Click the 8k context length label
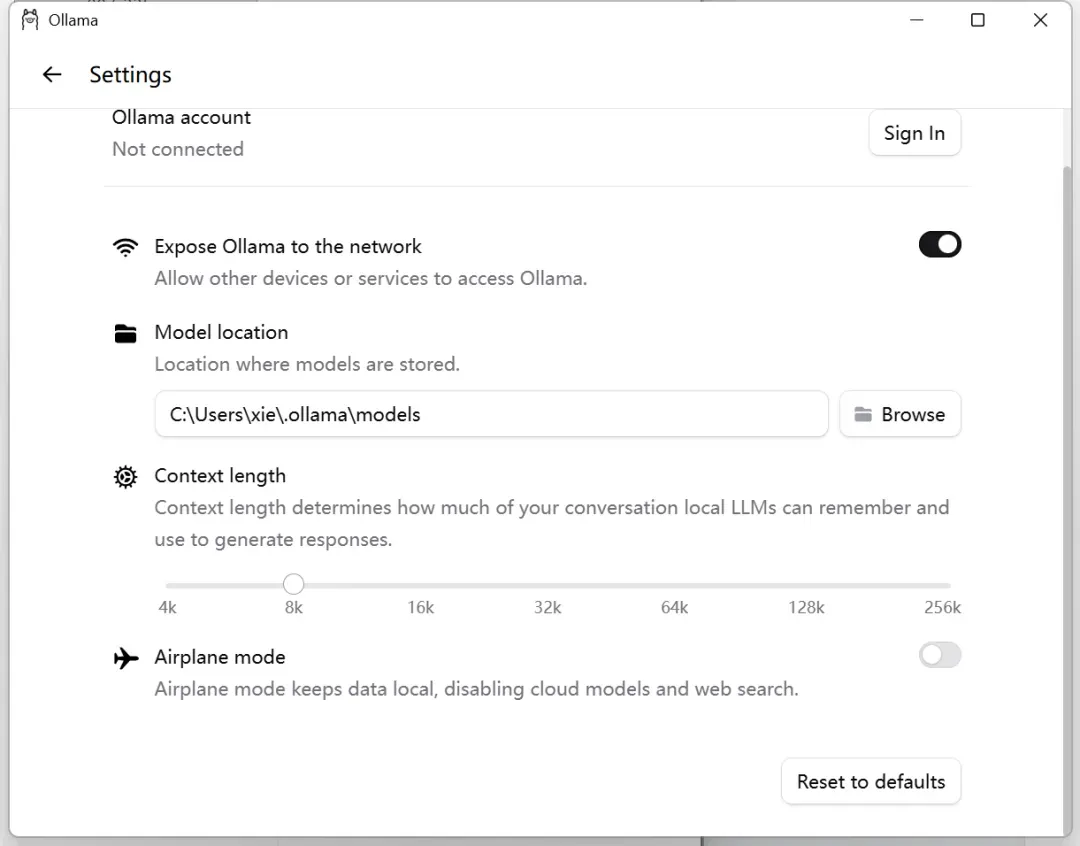This screenshot has width=1080, height=846. pos(293,607)
